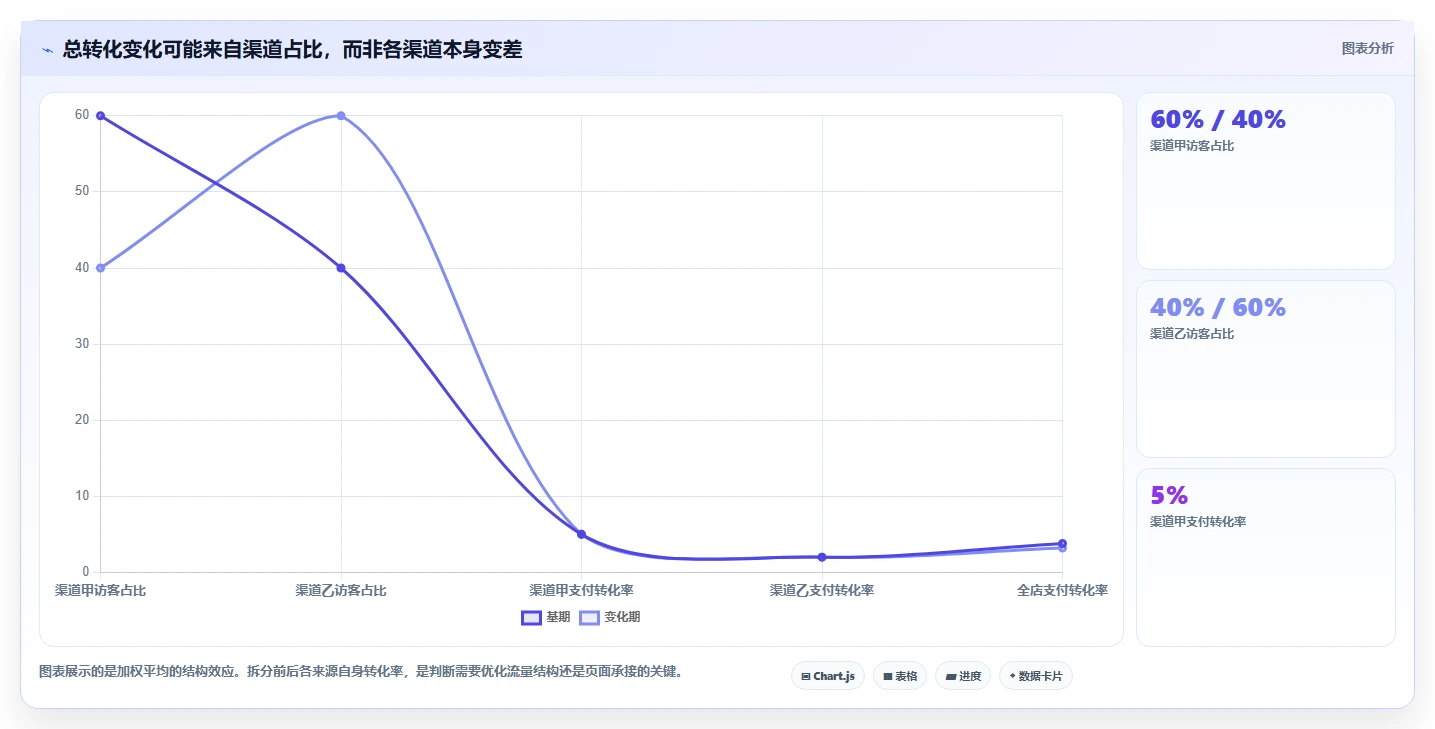Image resolution: width=1435 pixels, height=729 pixels.
Task: Click the 40% / 60% stat card
Action: point(1265,369)
